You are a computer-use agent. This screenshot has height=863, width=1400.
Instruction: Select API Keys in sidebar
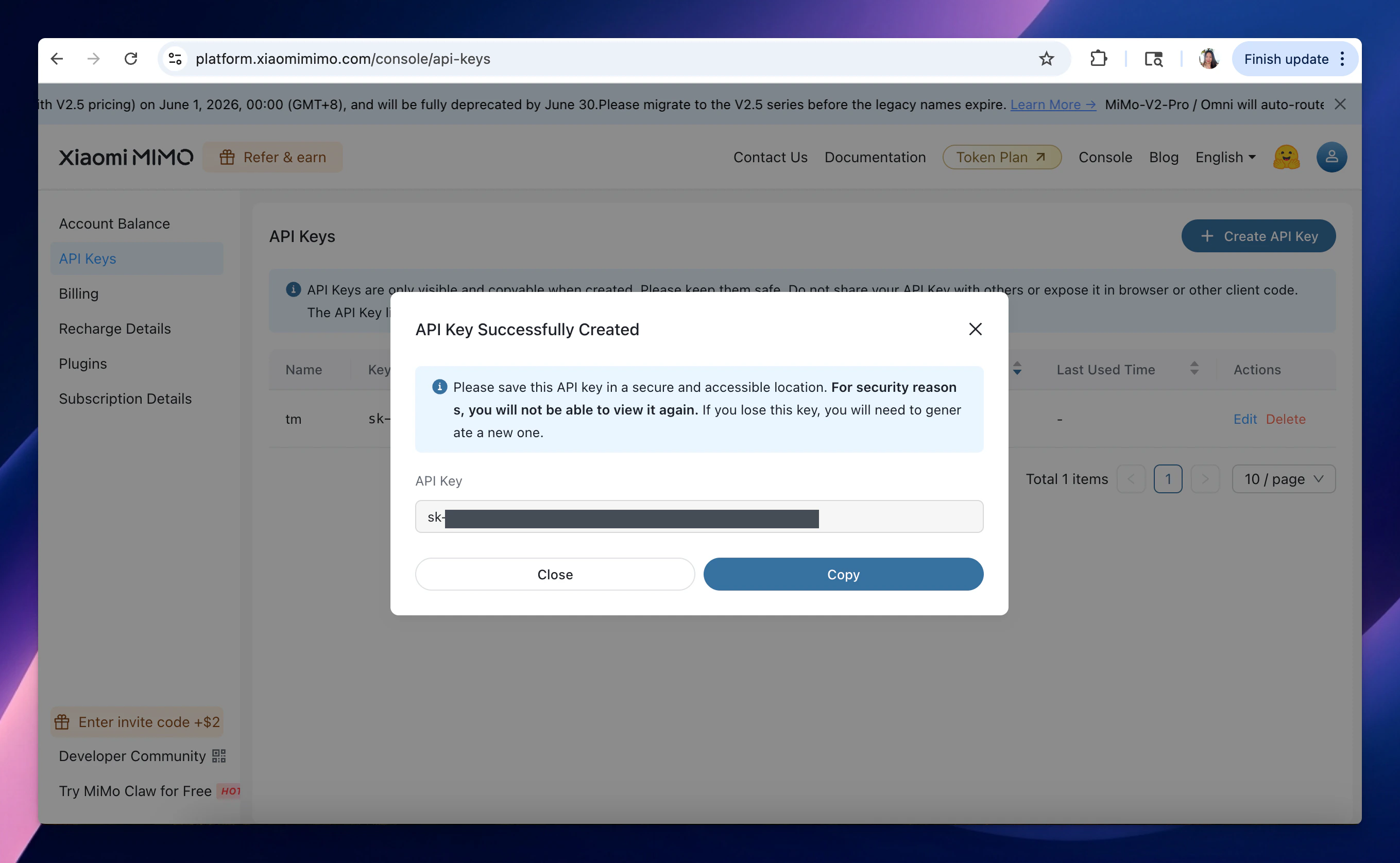click(x=137, y=258)
